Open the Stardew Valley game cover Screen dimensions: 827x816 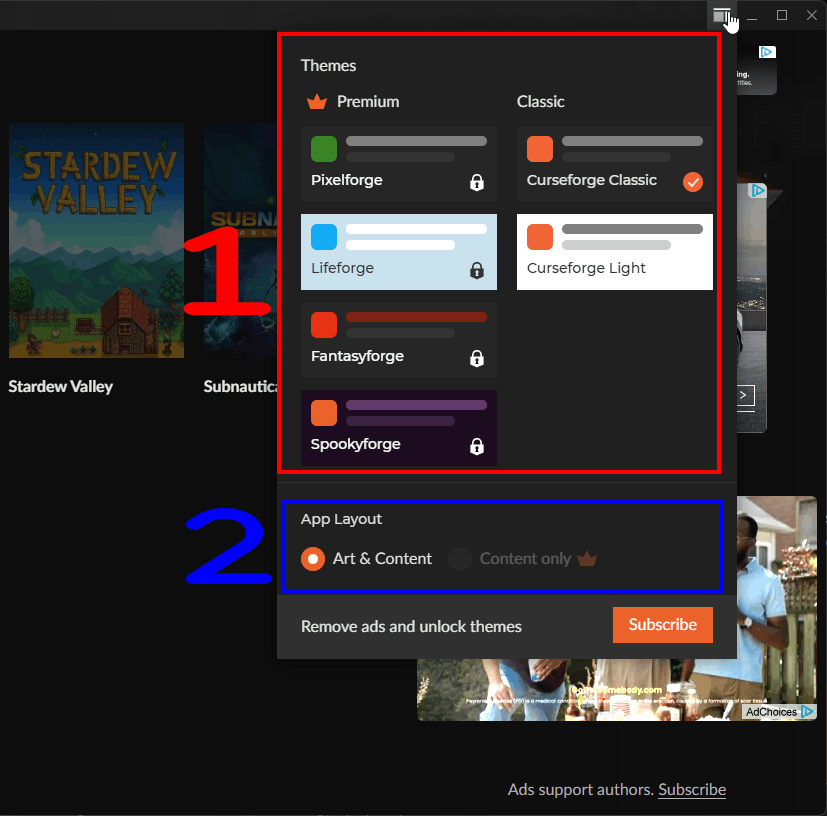coord(97,241)
